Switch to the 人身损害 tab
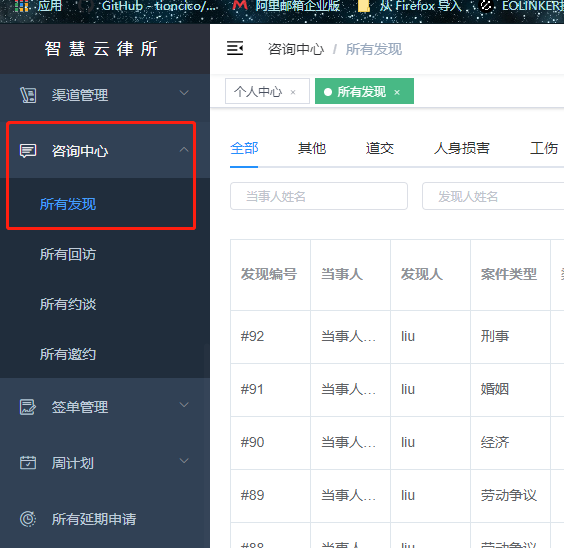Image resolution: width=564 pixels, height=548 pixels. [x=462, y=148]
